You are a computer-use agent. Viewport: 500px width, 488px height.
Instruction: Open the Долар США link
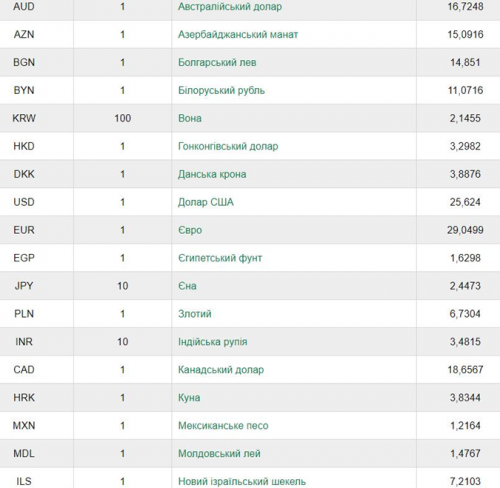[x=206, y=202]
